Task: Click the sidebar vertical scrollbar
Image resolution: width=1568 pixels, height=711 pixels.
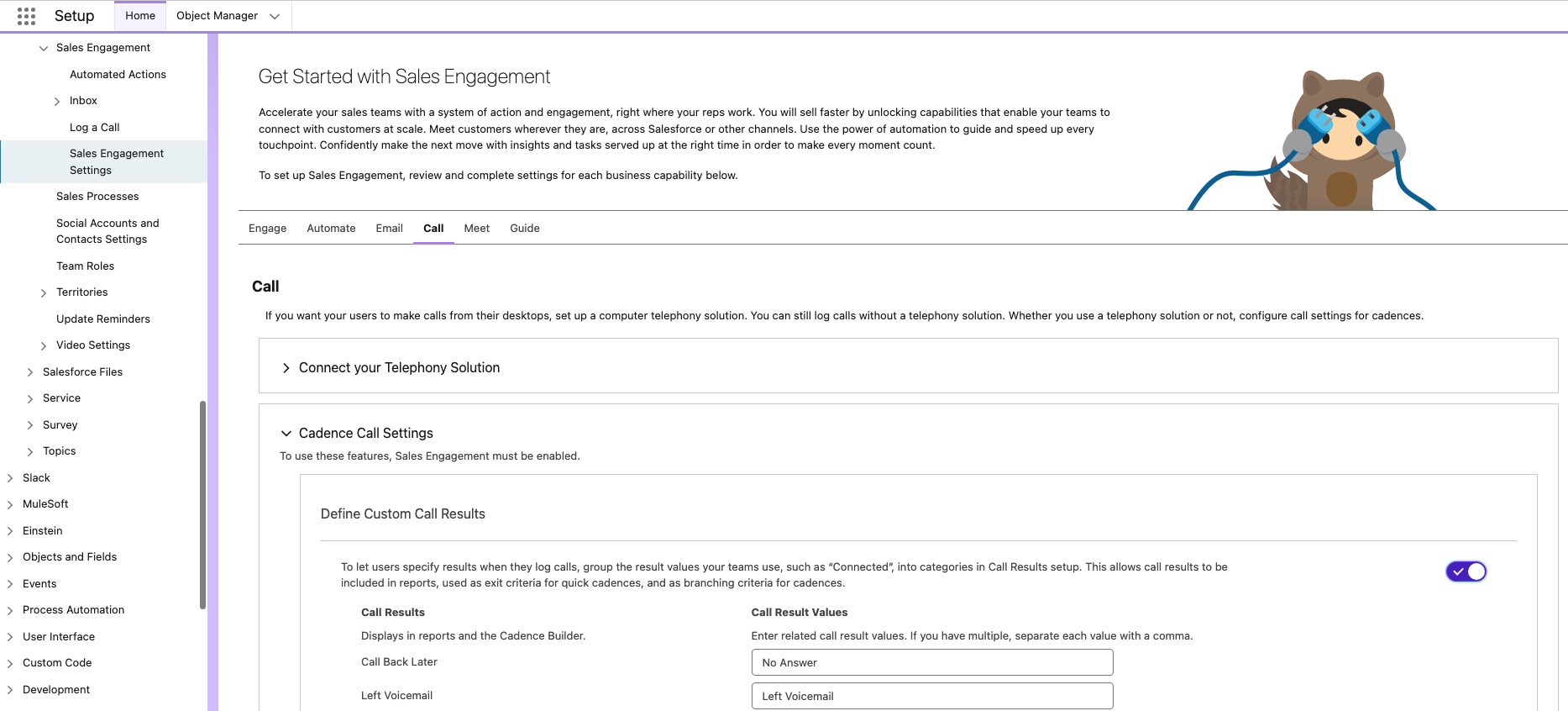Action: [x=202, y=504]
